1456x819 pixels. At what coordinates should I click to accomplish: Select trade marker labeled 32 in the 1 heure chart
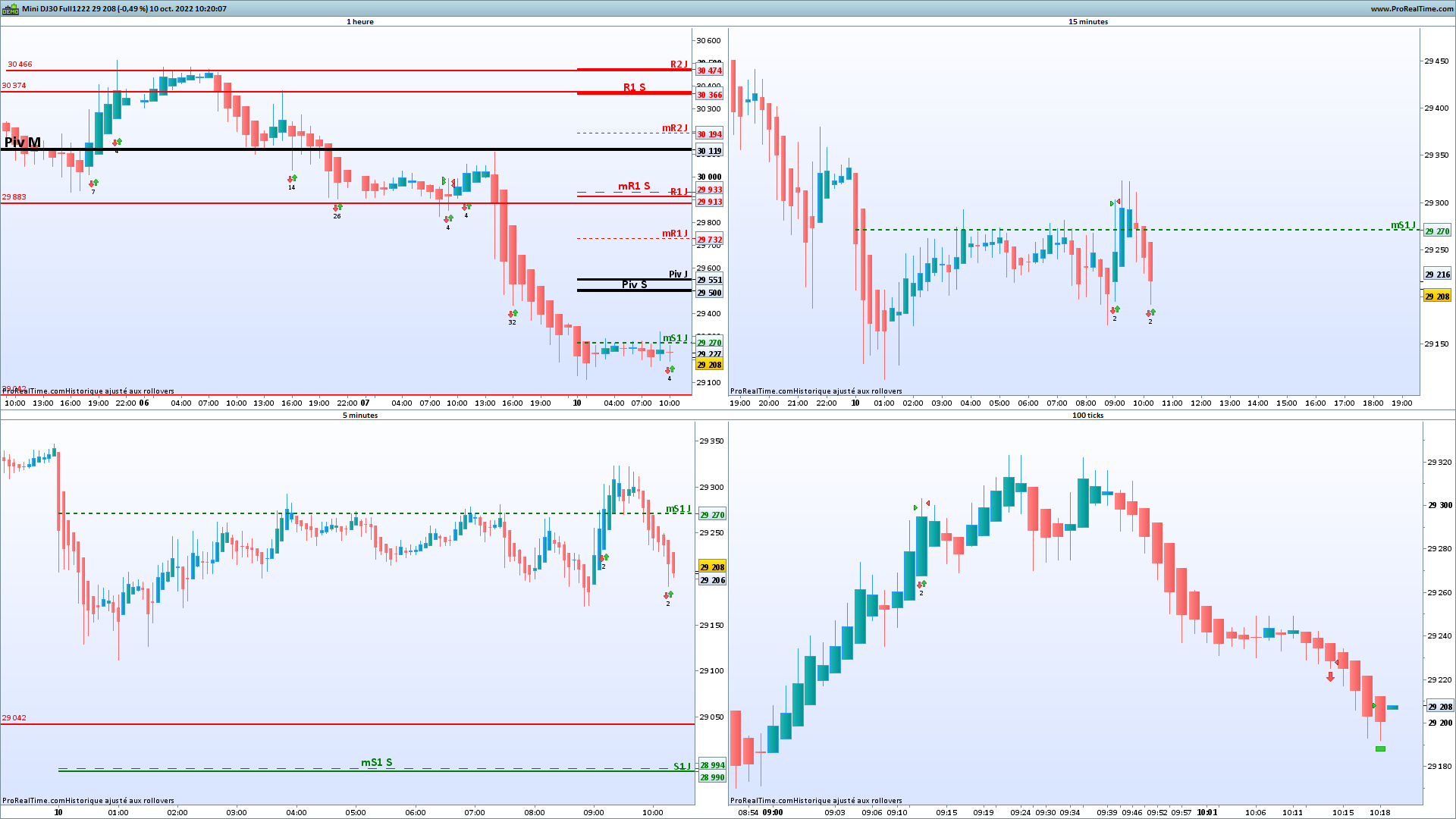pyautogui.click(x=513, y=314)
